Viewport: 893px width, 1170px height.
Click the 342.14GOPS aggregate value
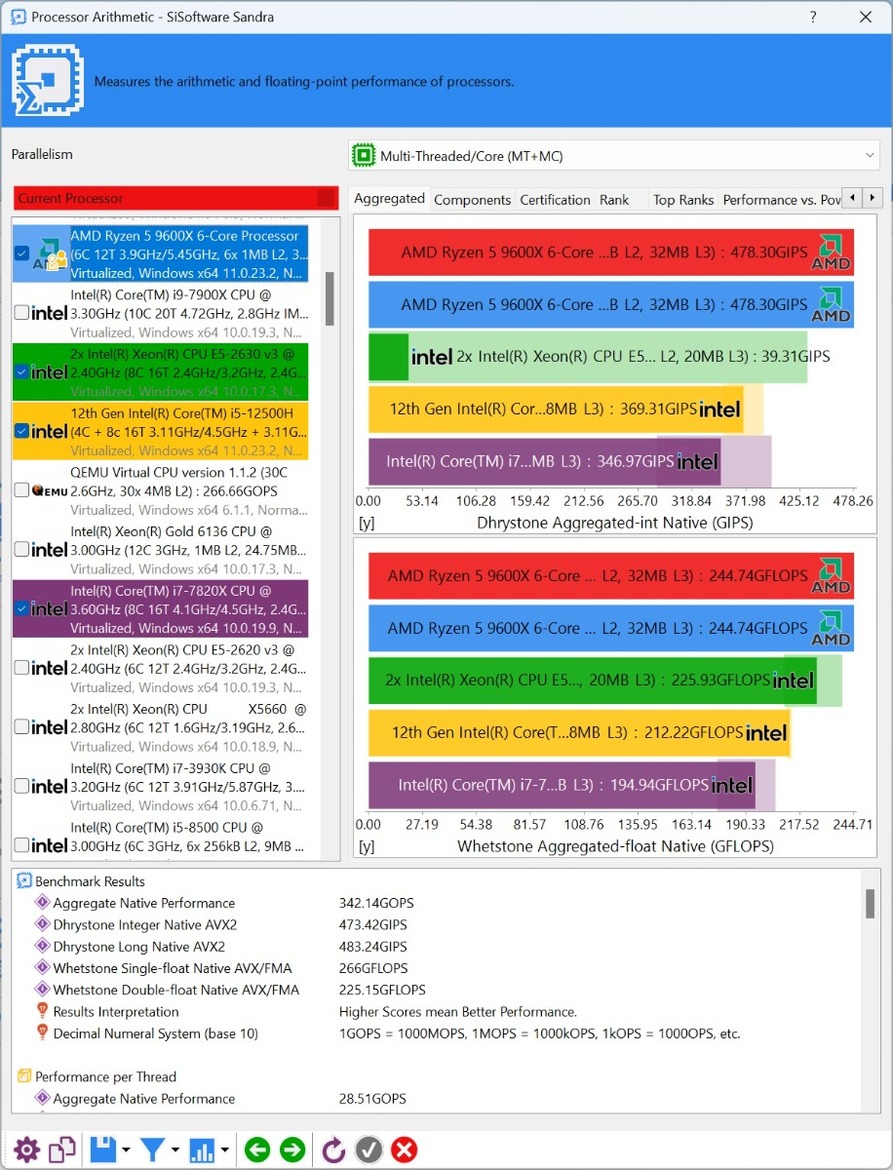(x=376, y=903)
